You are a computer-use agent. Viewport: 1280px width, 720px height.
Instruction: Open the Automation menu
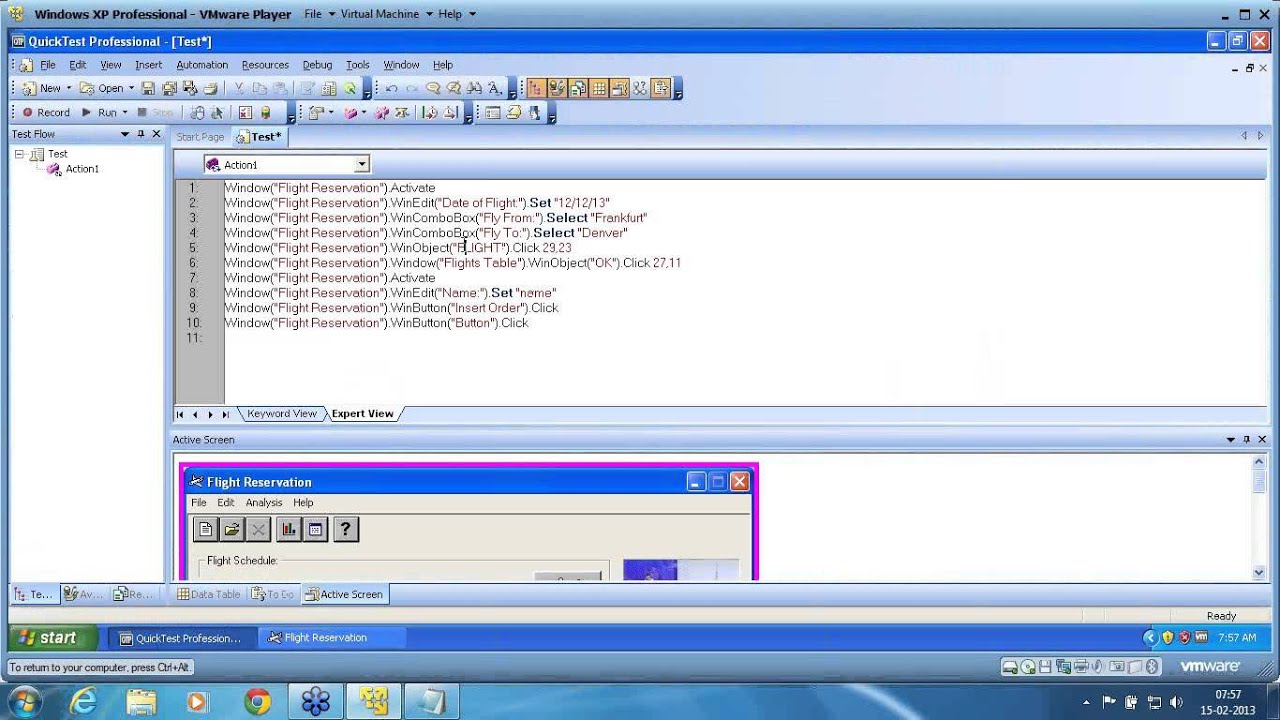click(x=202, y=65)
